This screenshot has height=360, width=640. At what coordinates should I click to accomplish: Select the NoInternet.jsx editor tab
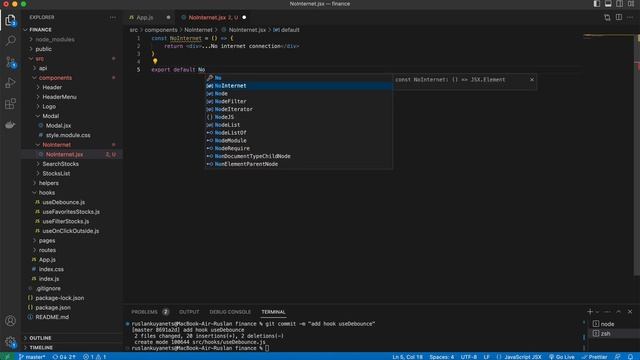tap(213, 18)
